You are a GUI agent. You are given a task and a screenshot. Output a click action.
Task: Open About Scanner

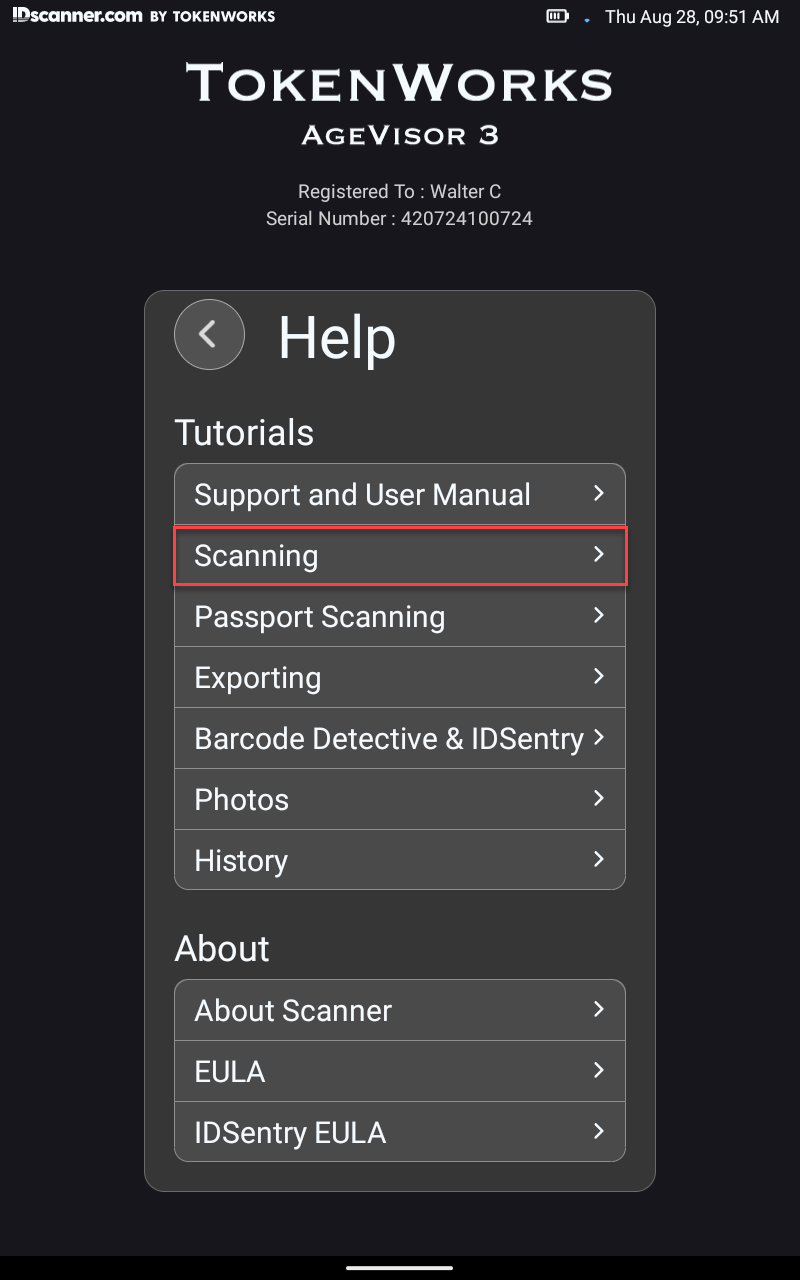point(400,1010)
